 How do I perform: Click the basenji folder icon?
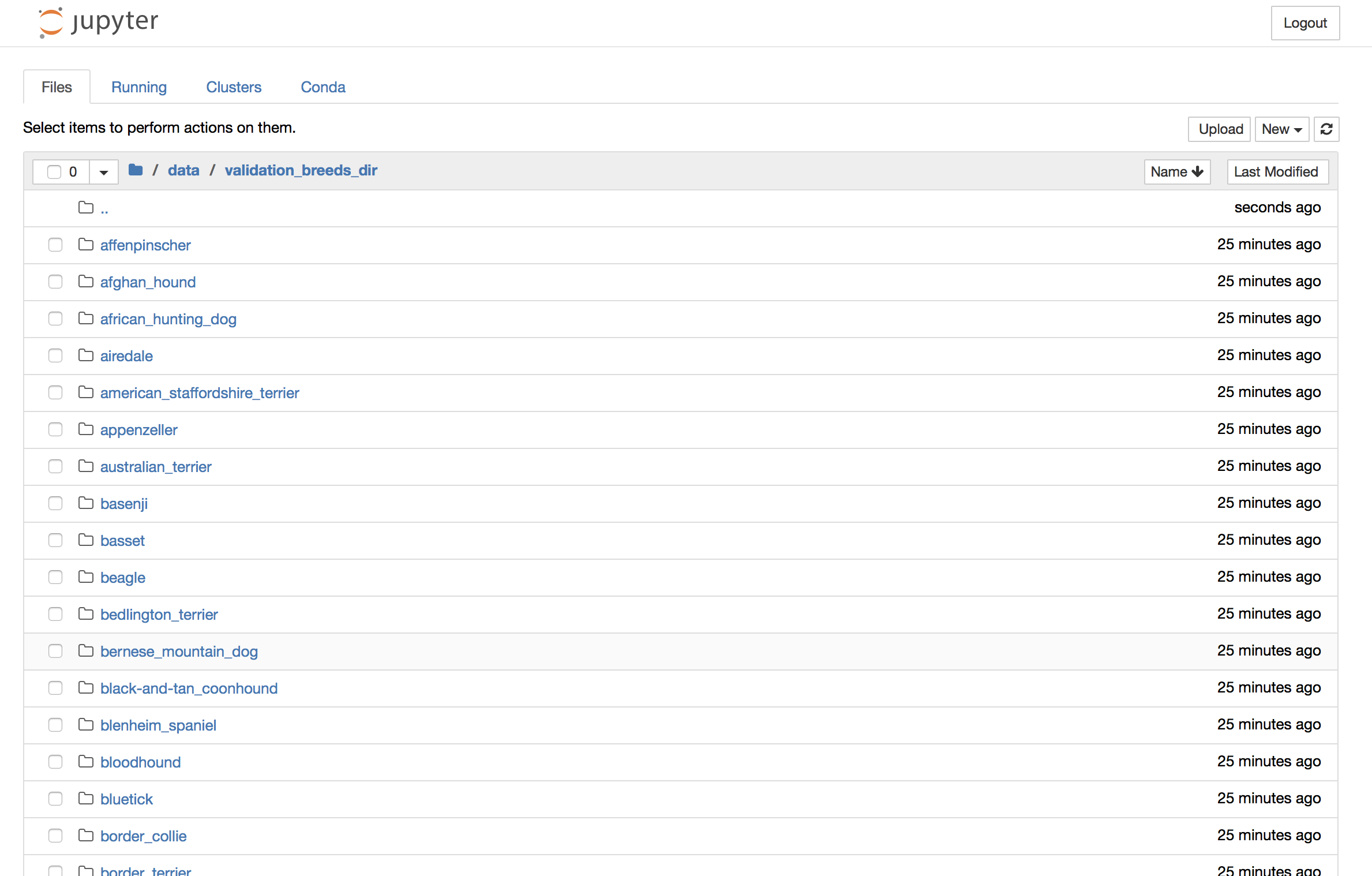coord(86,503)
